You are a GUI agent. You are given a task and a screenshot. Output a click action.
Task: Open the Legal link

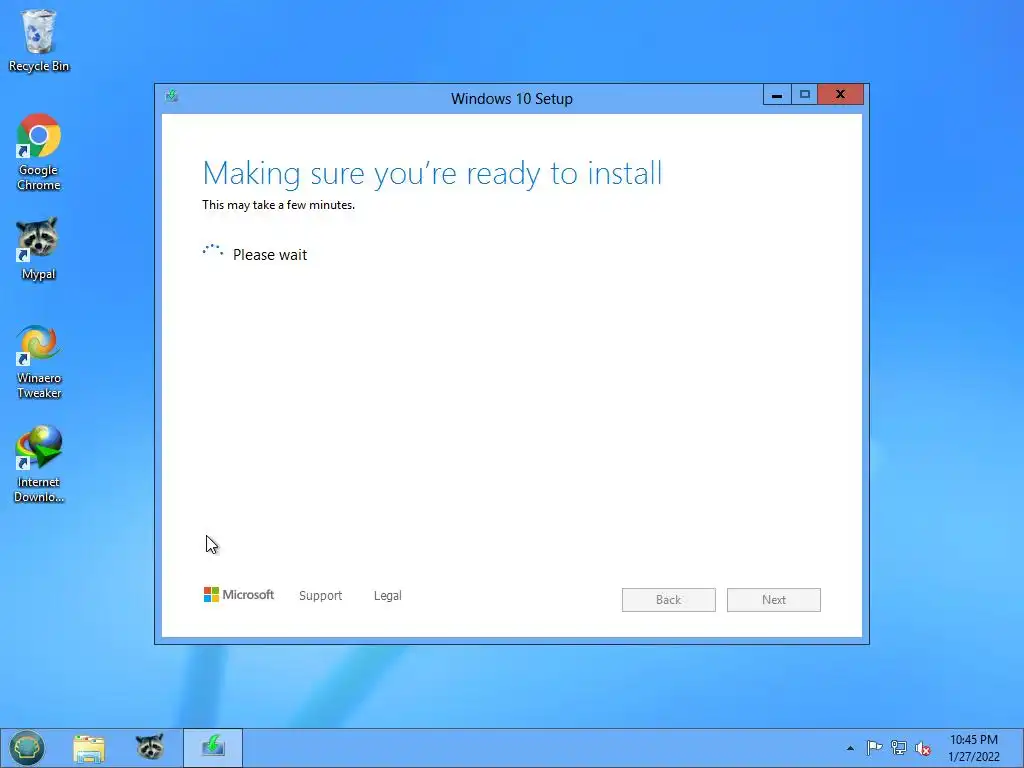pos(387,596)
